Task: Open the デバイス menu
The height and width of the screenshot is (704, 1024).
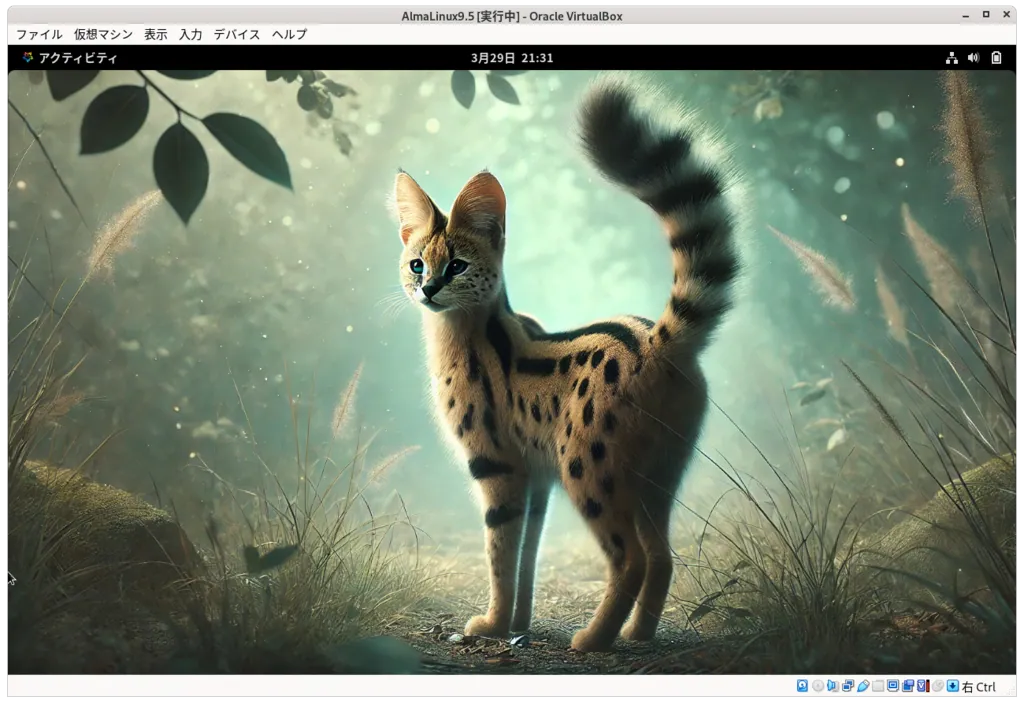Action: (x=236, y=33)
